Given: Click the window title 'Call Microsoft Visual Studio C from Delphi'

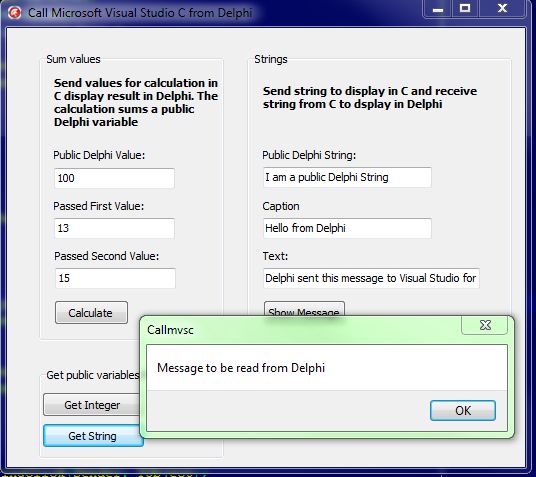Looking at the screenshot, I should click(140, 13).
